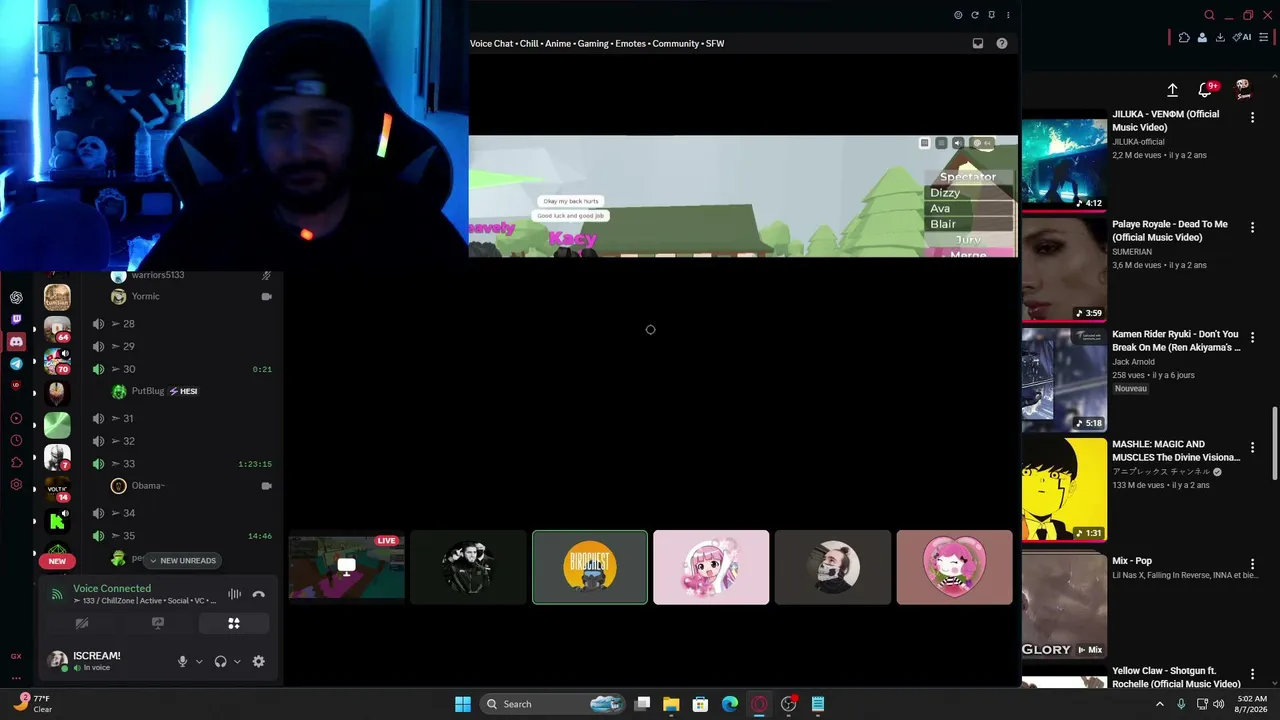
Task: Open the Windows Start menu
Action: tap(463, 704)
